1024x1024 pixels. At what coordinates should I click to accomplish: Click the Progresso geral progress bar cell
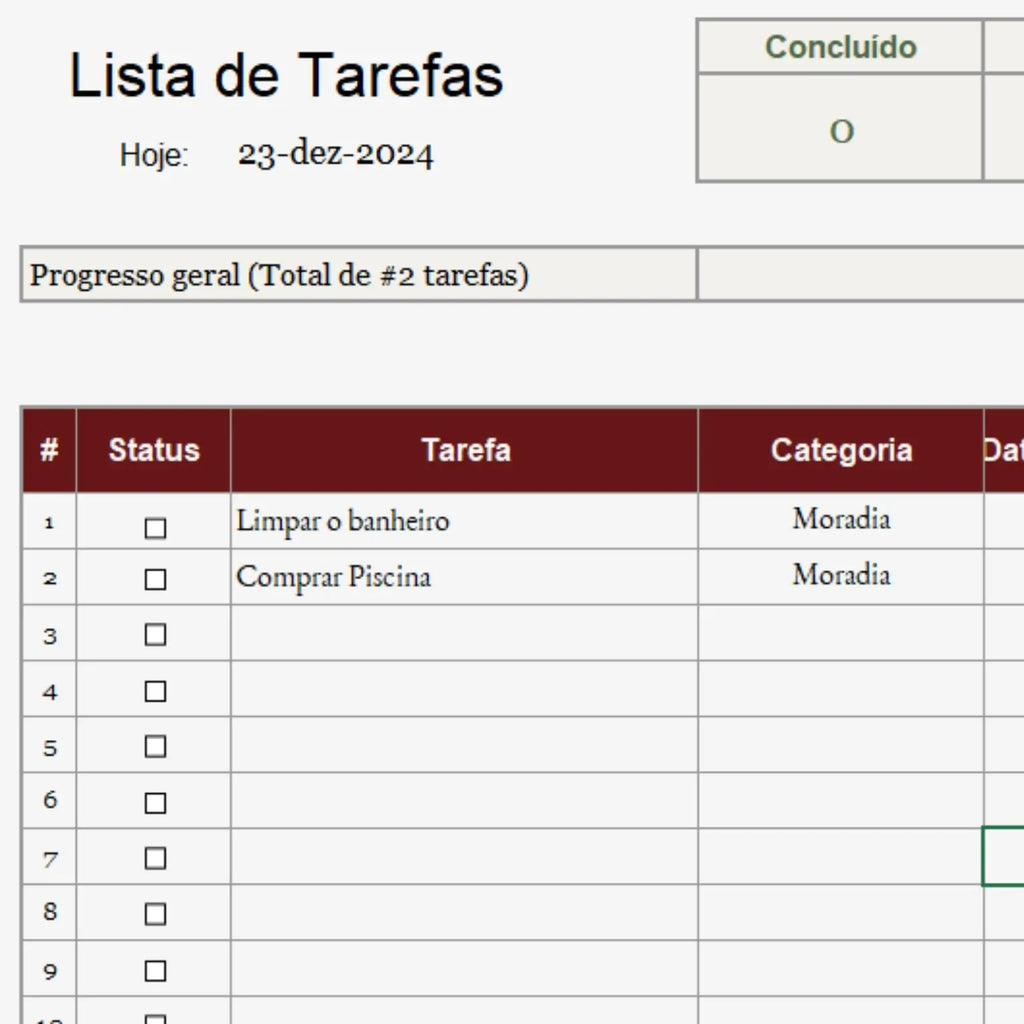[861, 274]
